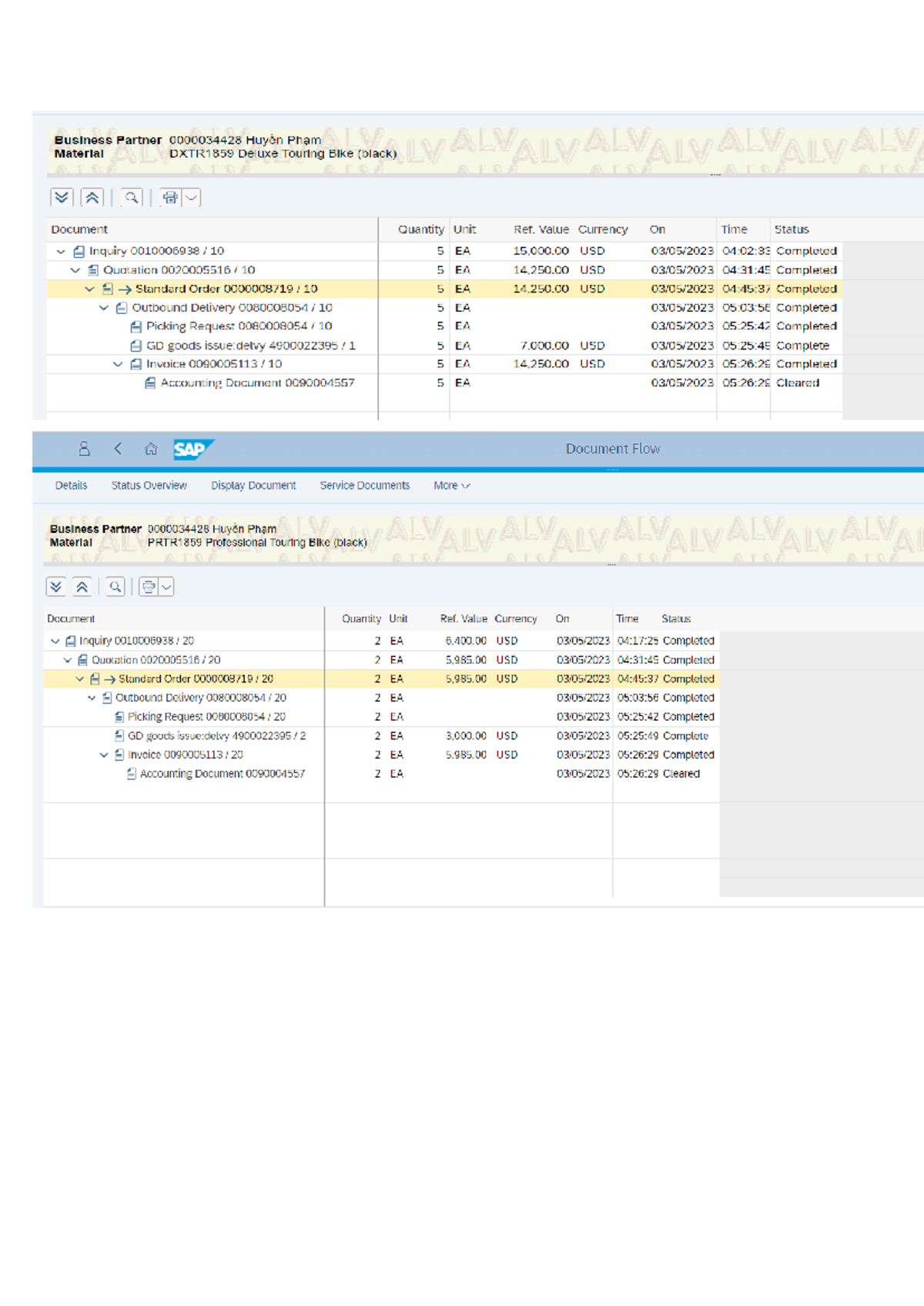
Task: Click document icon of GD goods issue 4900022395 / 2
Action: (x=119, y=736)
